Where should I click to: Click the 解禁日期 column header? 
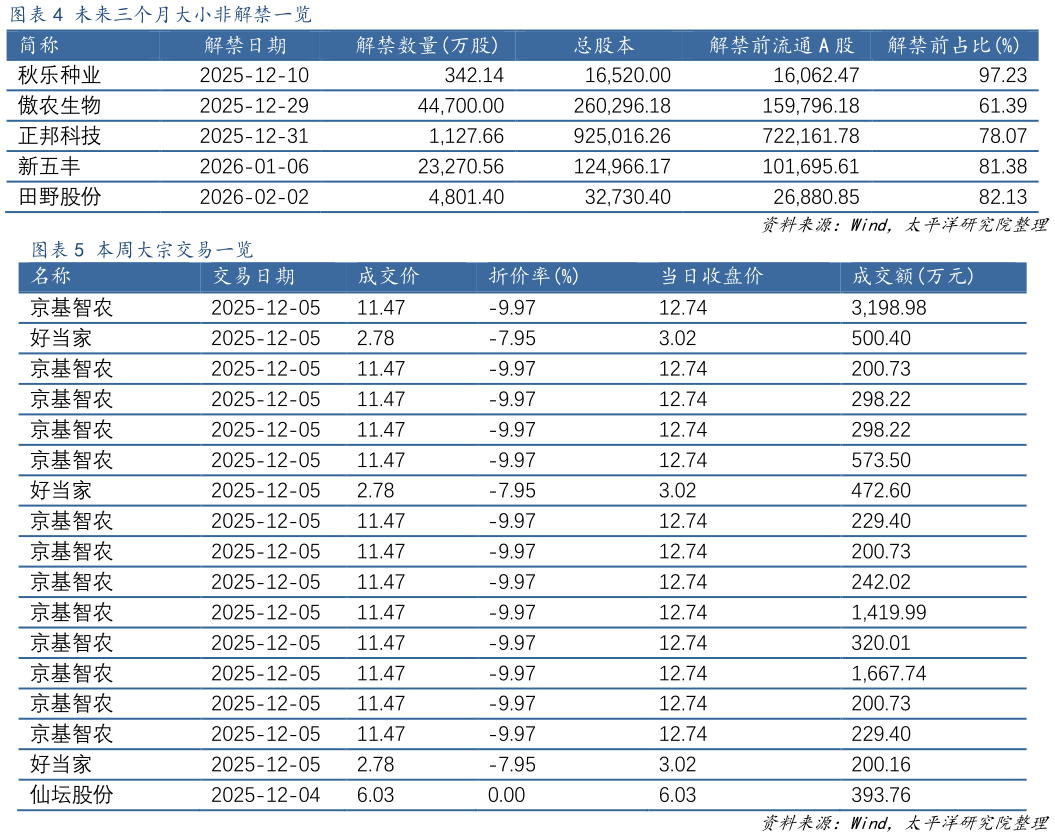(x=245, y=45)
